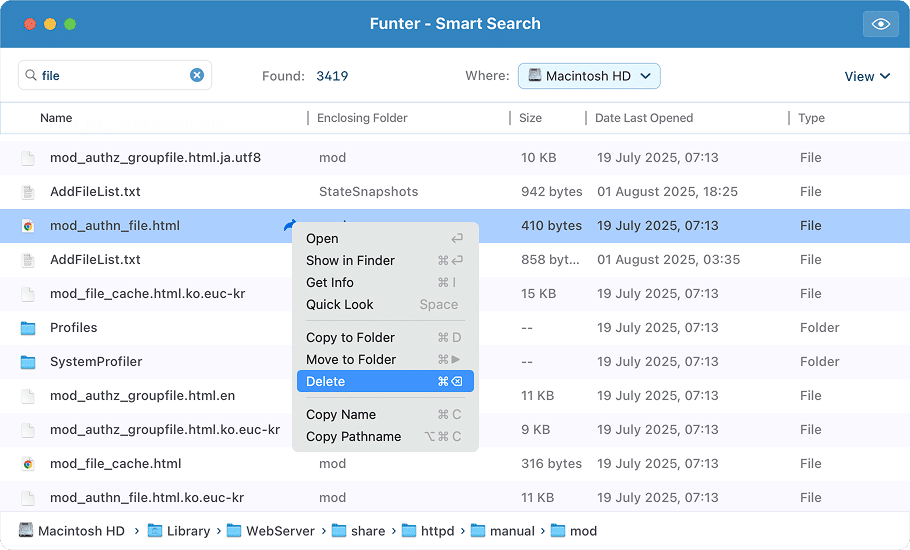
Task: Click the share folder icon in path bar
Action: pyautogui.click(x=339, y=531)
